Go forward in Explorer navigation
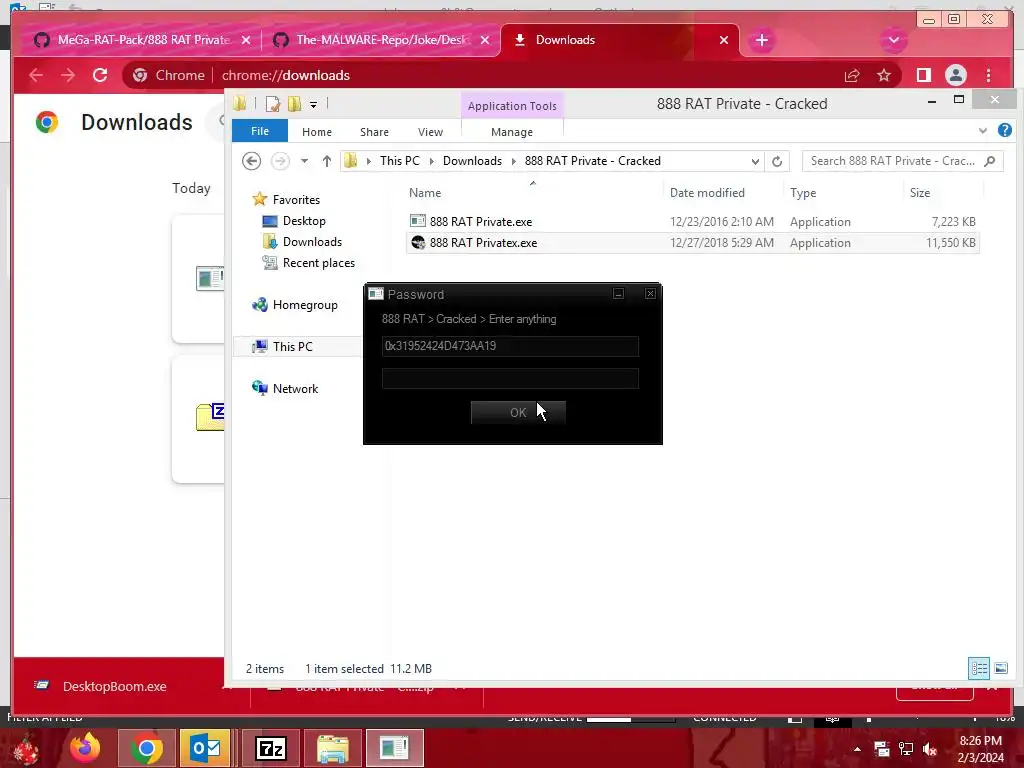 [x=280, y=161]
